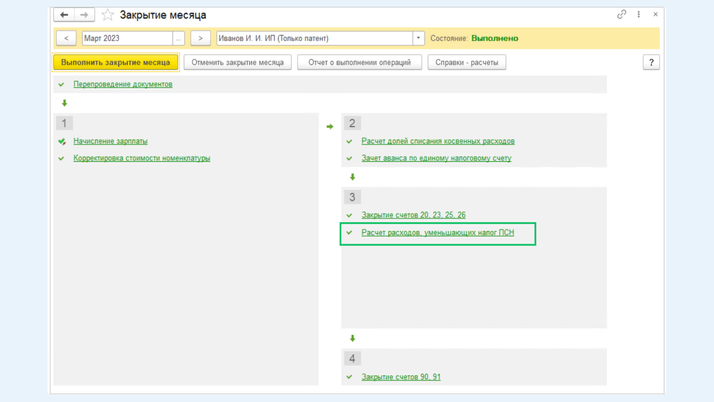Open Расчет расходов, уменьшающих налог ПСН

point(437,232)
